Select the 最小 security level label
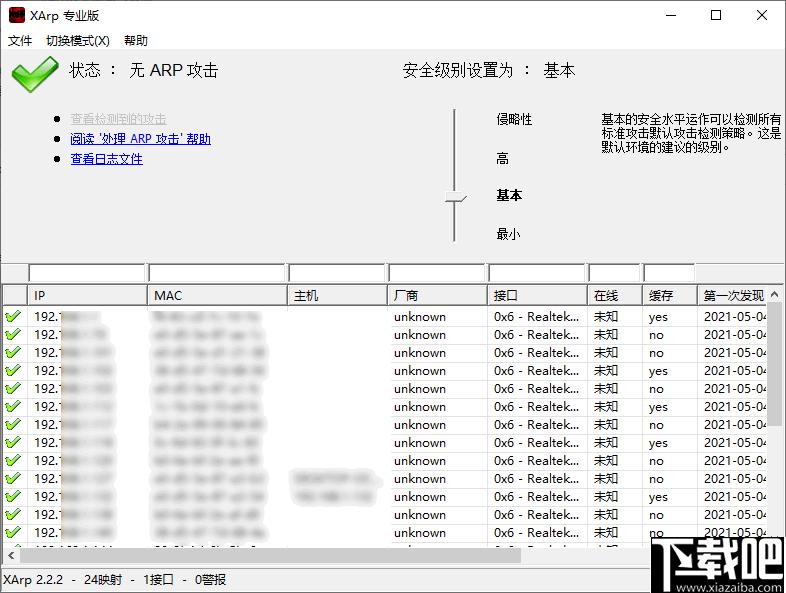The height and width of the screenshot is (593, 786). point(508,234)
